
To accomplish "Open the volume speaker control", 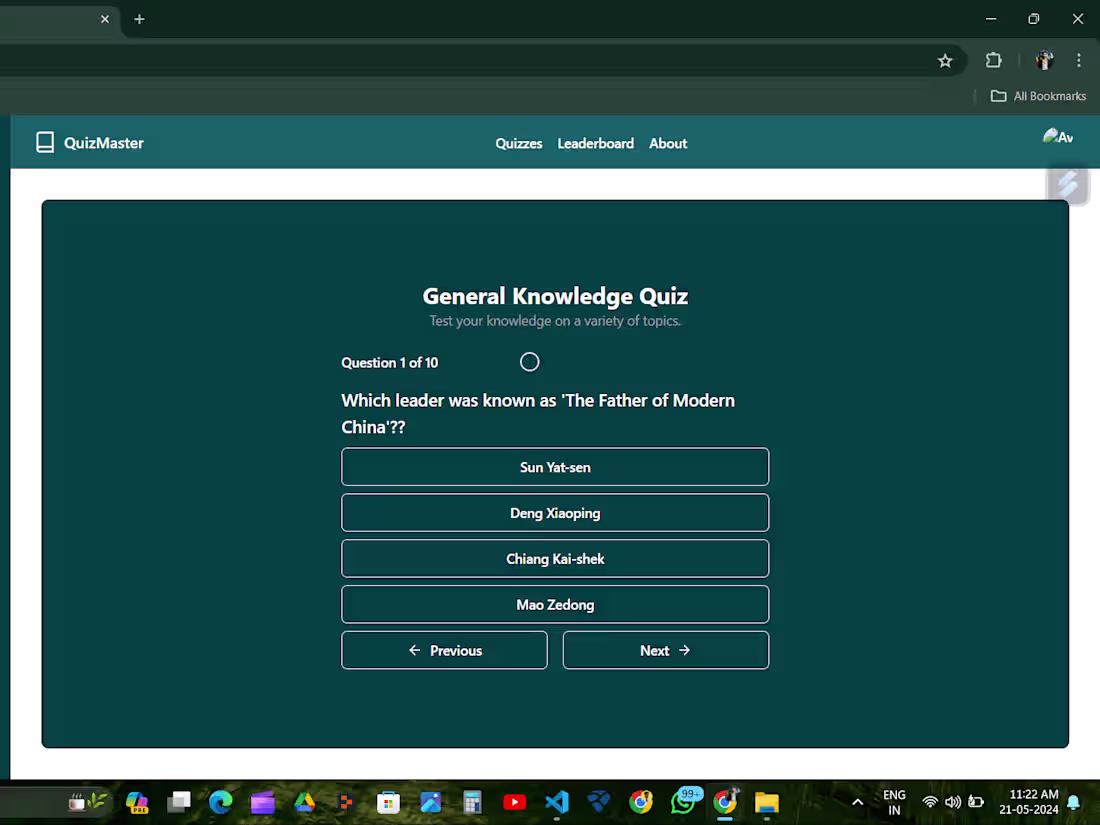I will point(953,802).
